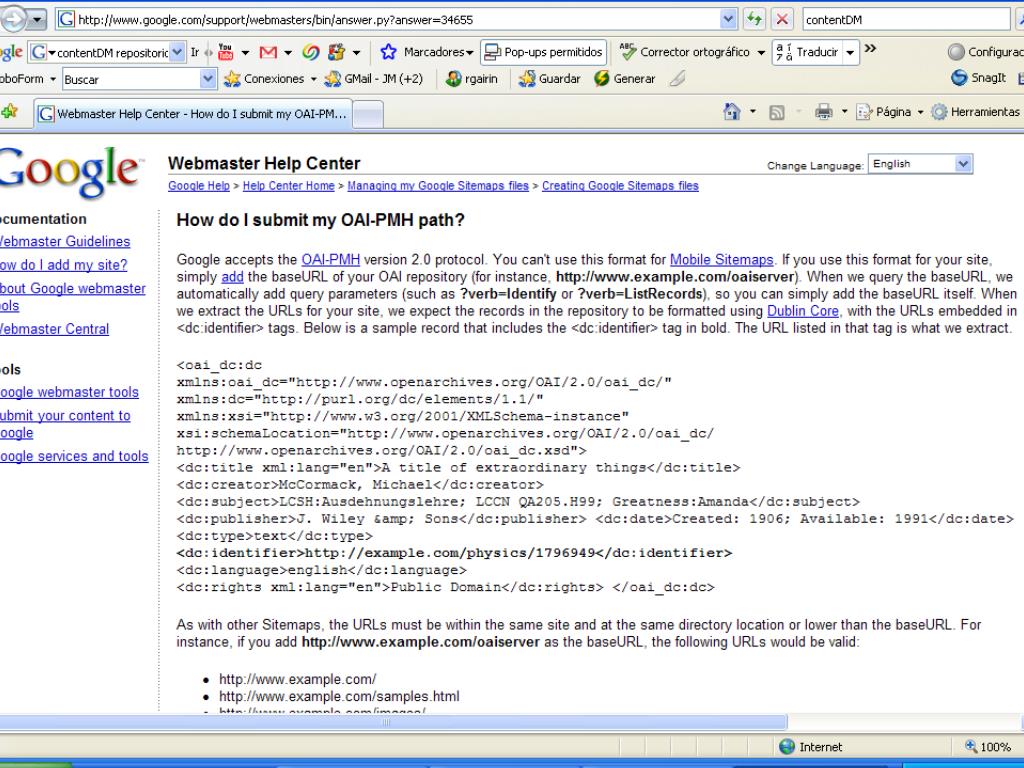The height and width of the screenshot is (768, 1024).
Task: Click the RoboForm Guardar save icon
Action: pos(527,79)
